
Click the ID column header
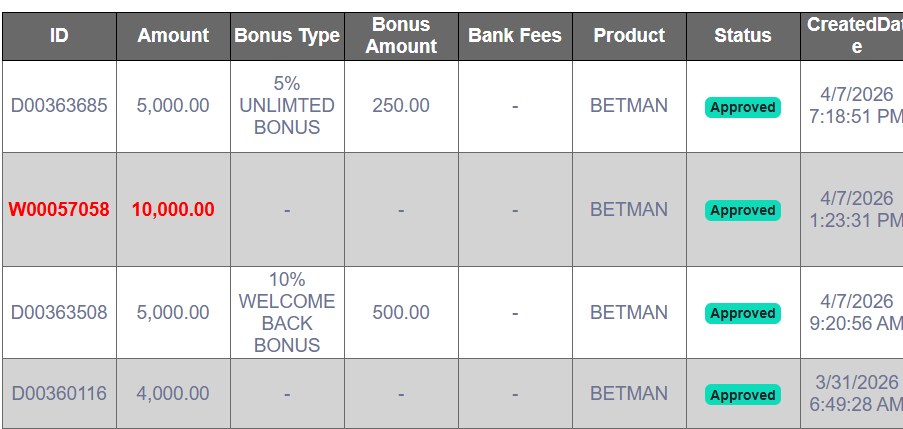59,36
